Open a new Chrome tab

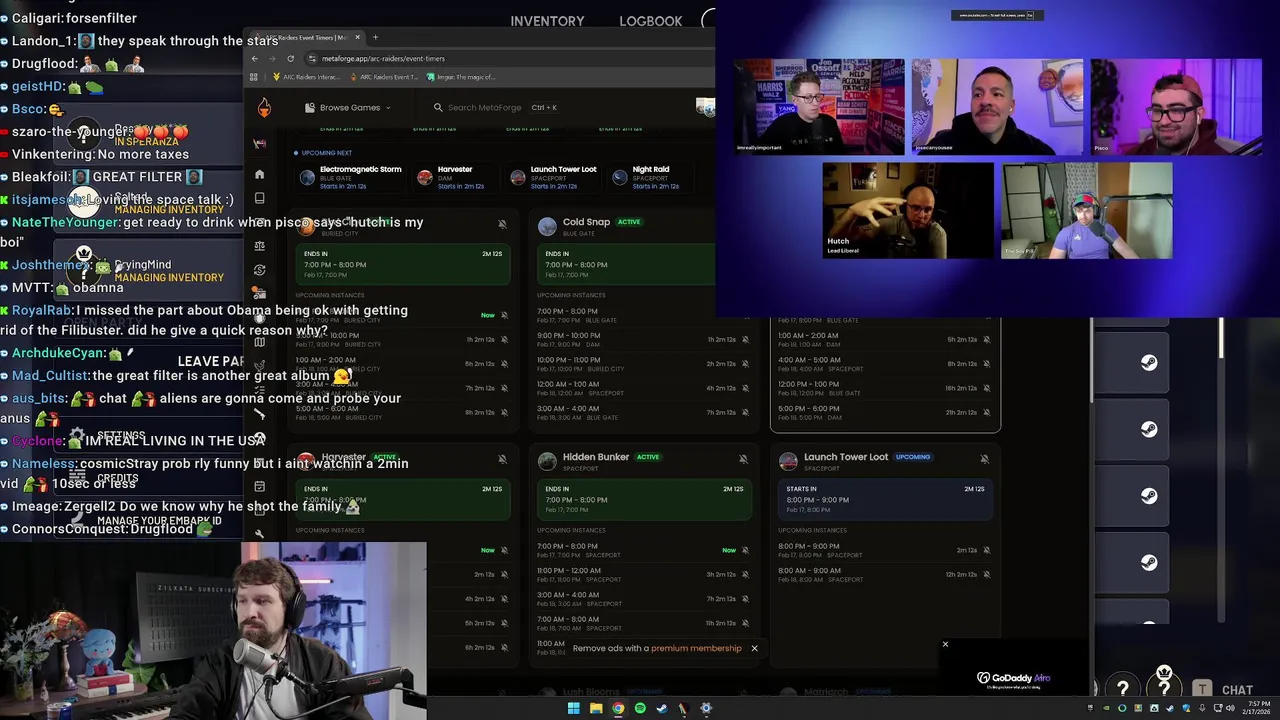375,37
